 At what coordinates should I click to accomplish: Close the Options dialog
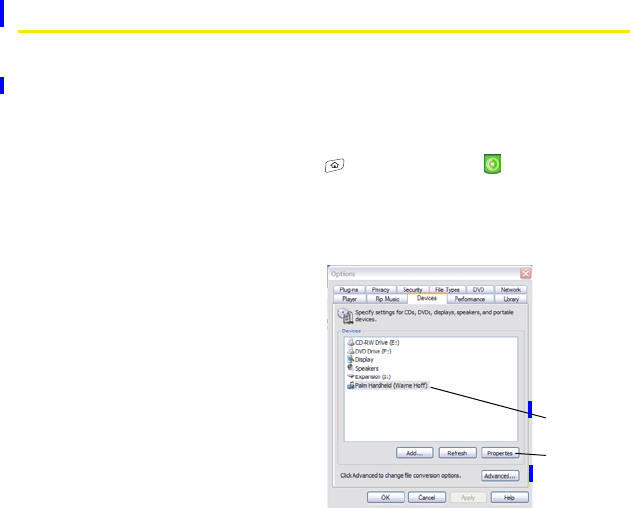(x=526, y=273)
